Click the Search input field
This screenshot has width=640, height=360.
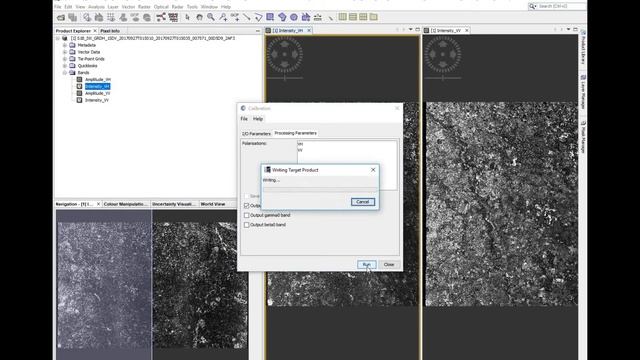[561, 7]
